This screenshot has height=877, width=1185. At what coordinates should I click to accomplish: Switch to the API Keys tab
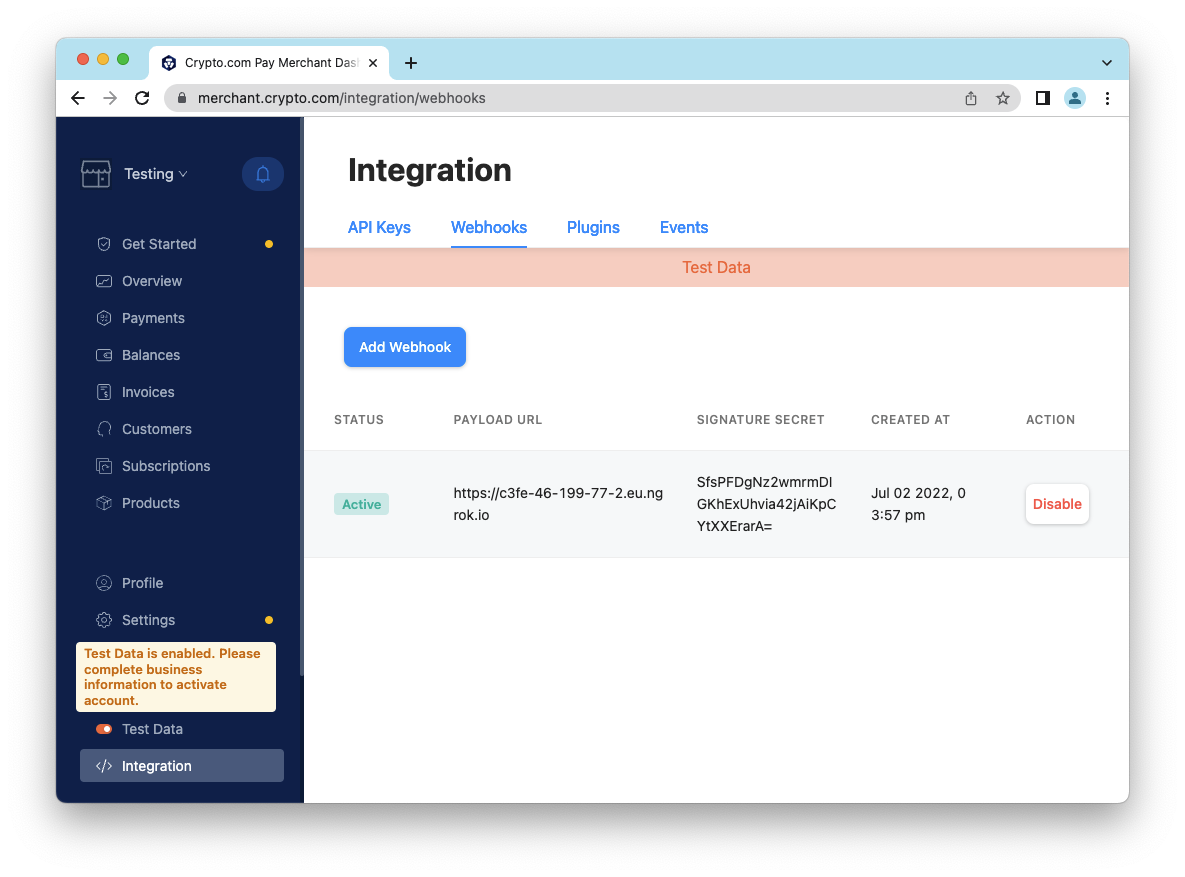(x=379, y=227)
